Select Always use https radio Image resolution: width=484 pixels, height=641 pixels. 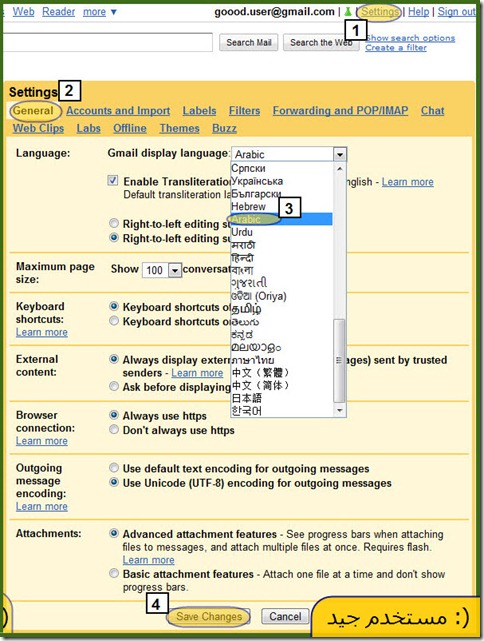coord(114,415)
